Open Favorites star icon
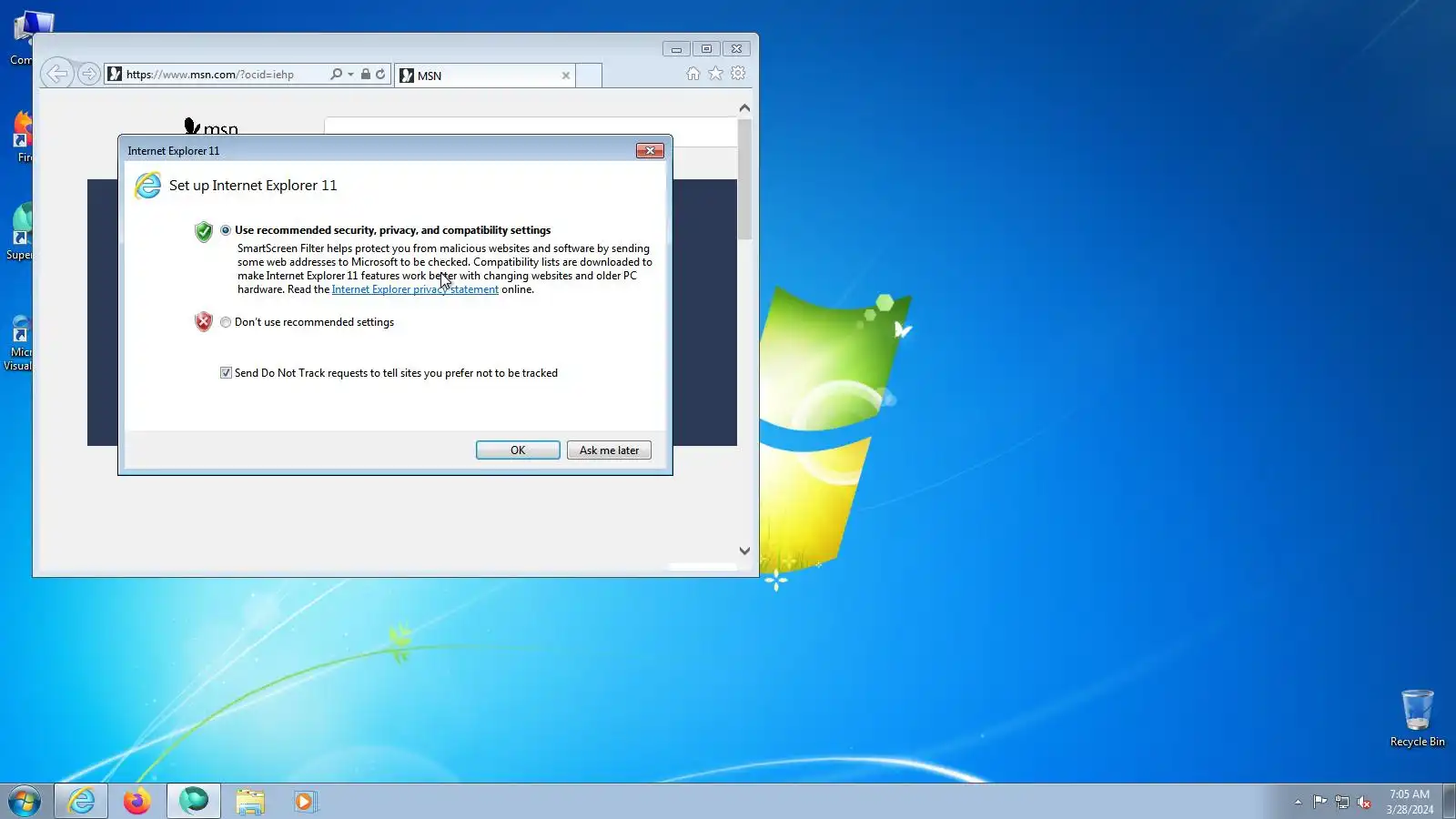The image size is (1456, 819). point(715,74)
